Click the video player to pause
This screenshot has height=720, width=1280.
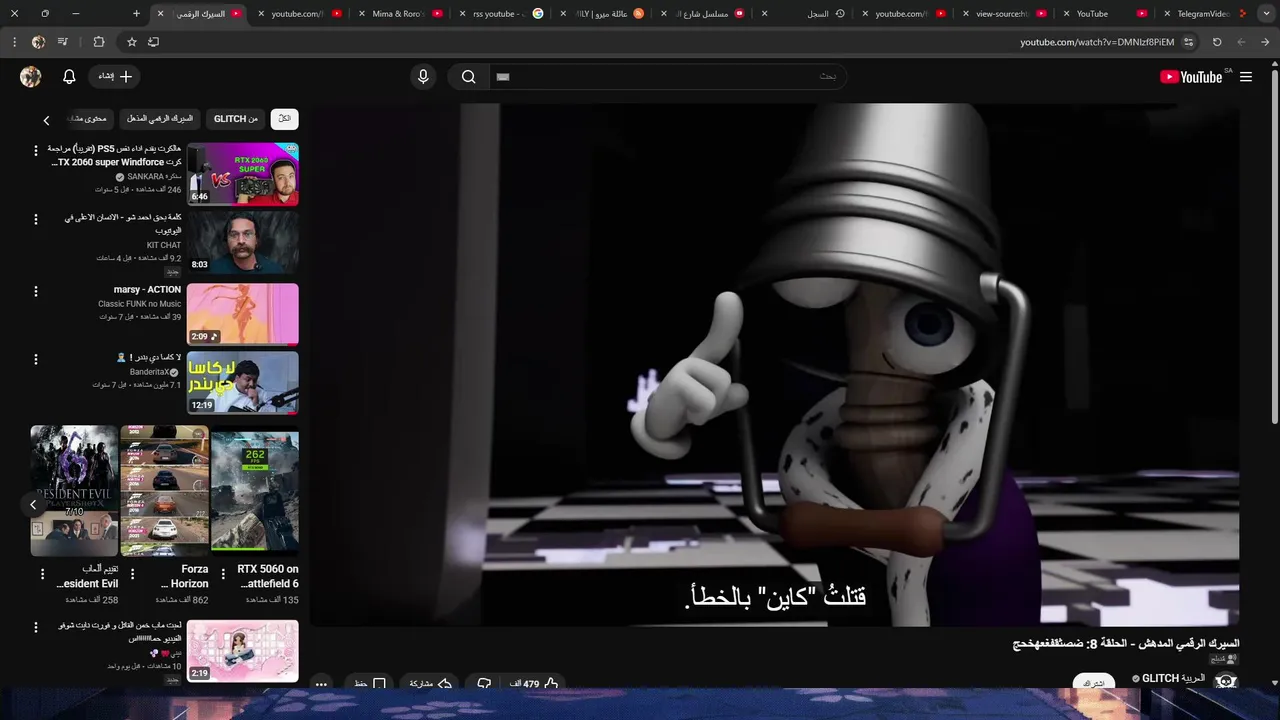[x=775, y=365]
